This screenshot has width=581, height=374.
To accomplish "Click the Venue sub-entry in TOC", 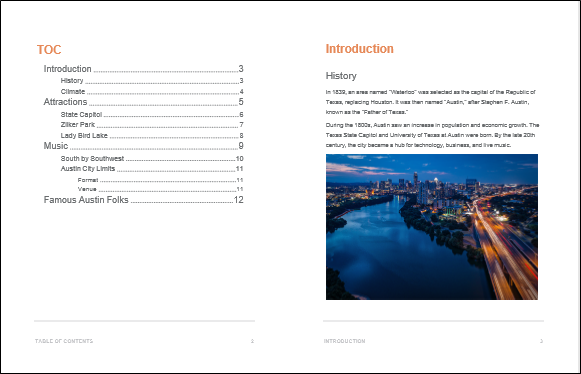I will click(160, 189).
